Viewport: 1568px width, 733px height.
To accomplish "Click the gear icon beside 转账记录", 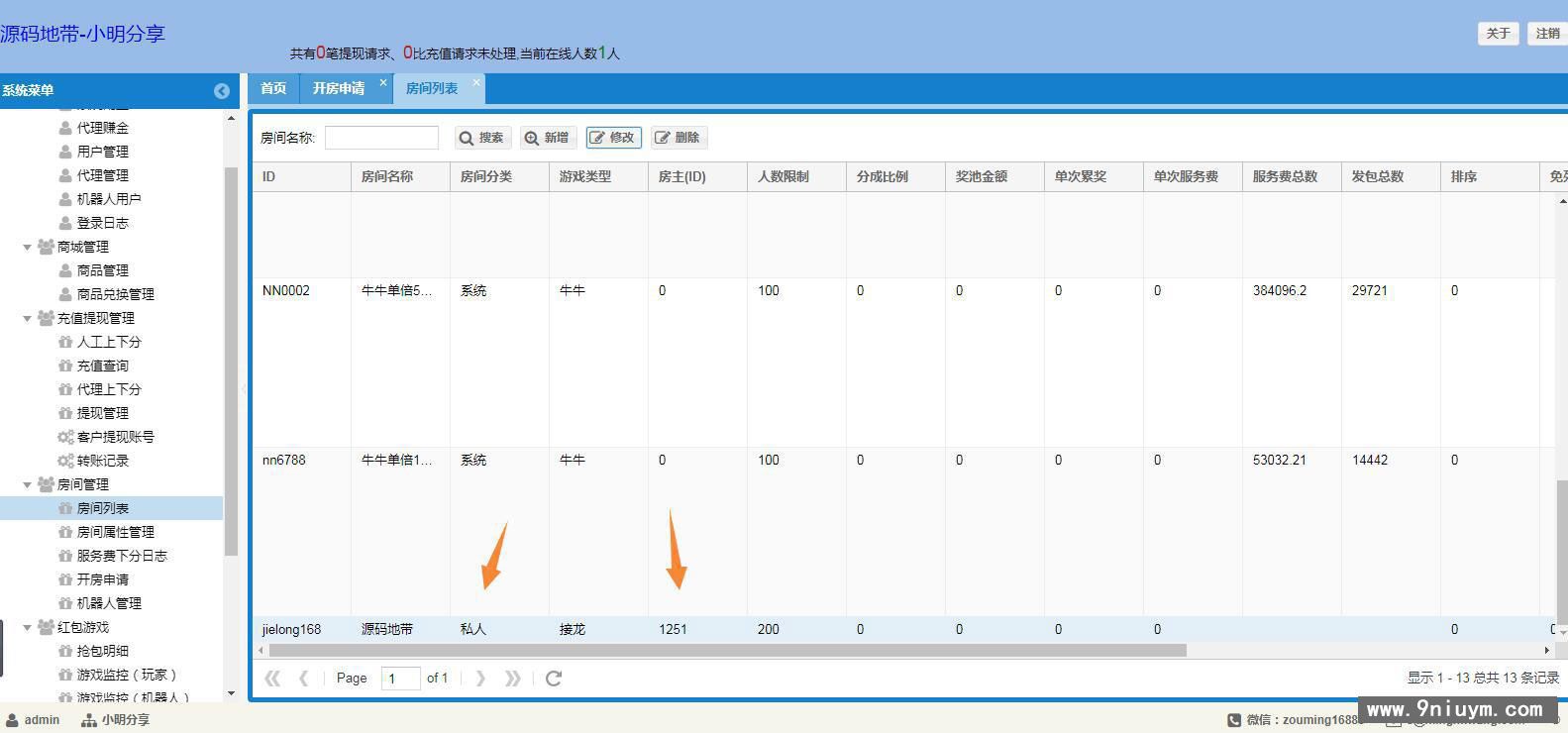I will 65,461.
